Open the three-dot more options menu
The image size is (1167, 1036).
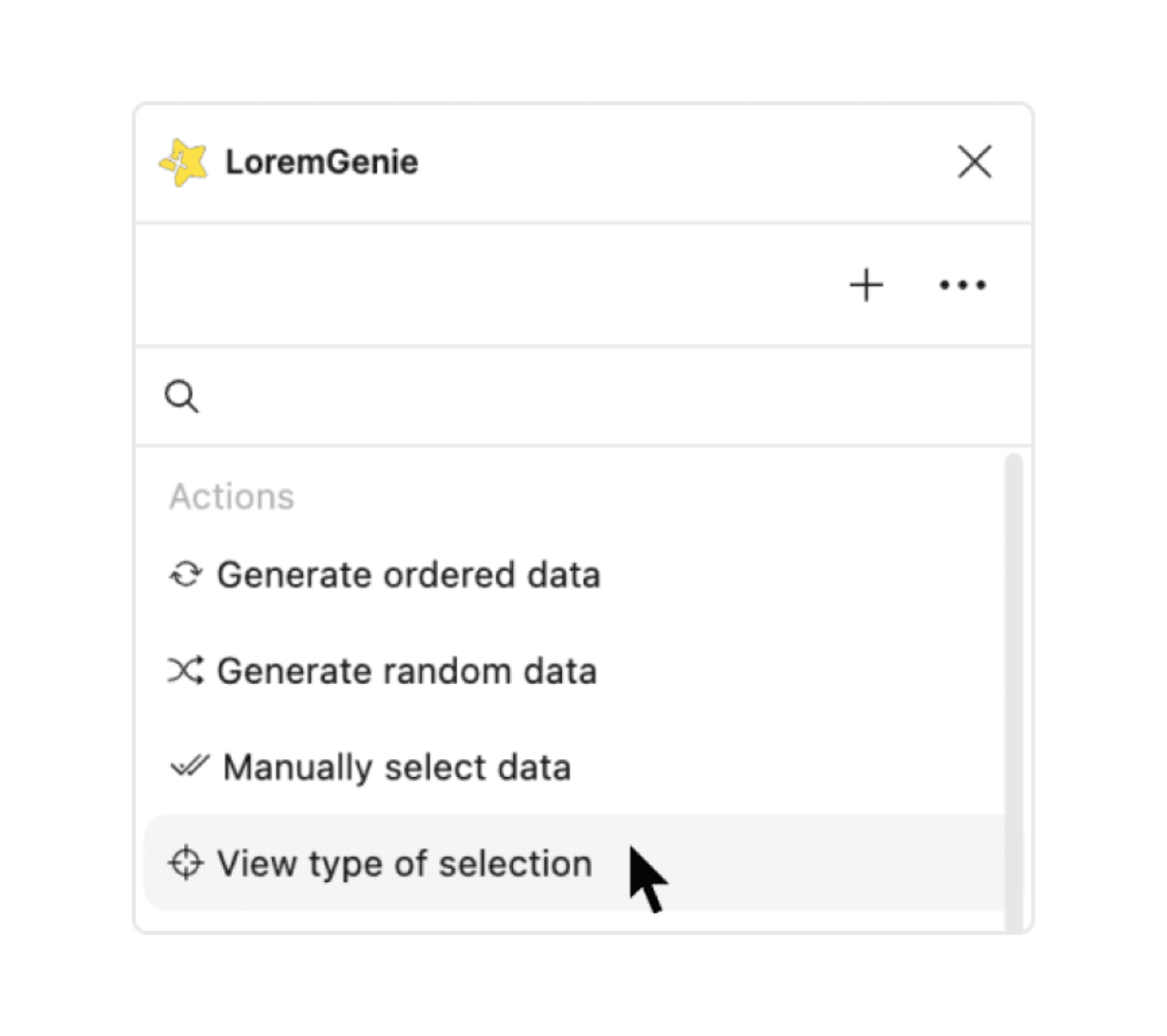962,285
